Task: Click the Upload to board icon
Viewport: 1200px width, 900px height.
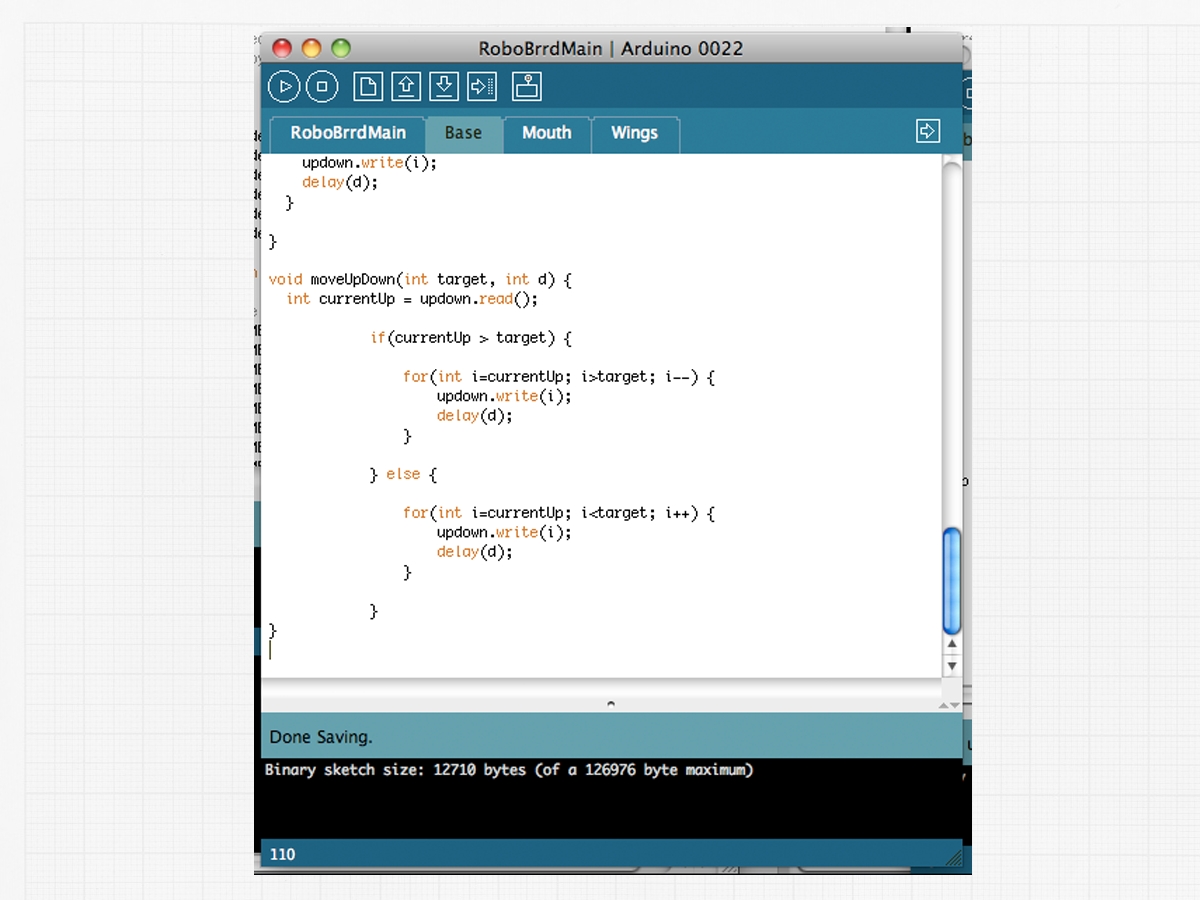Action: [482, 87]
